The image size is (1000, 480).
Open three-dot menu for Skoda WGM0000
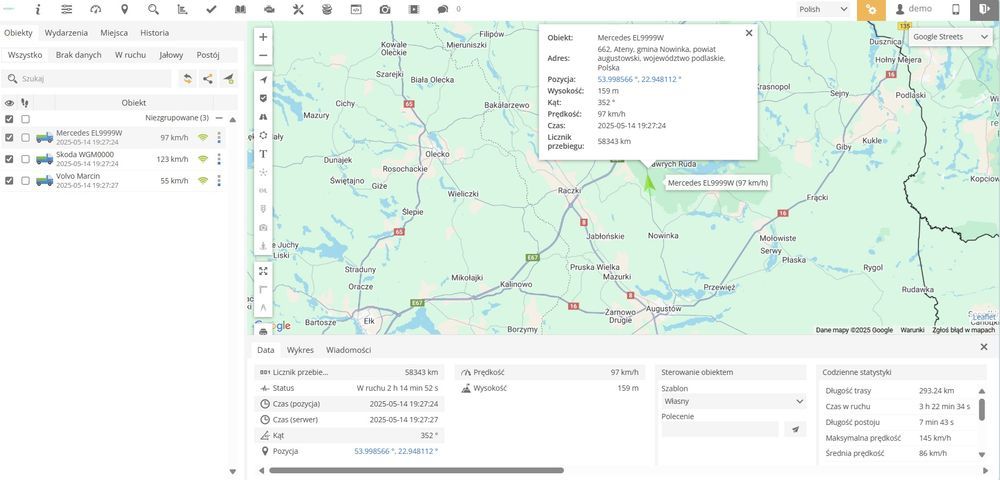pos(219,159)
